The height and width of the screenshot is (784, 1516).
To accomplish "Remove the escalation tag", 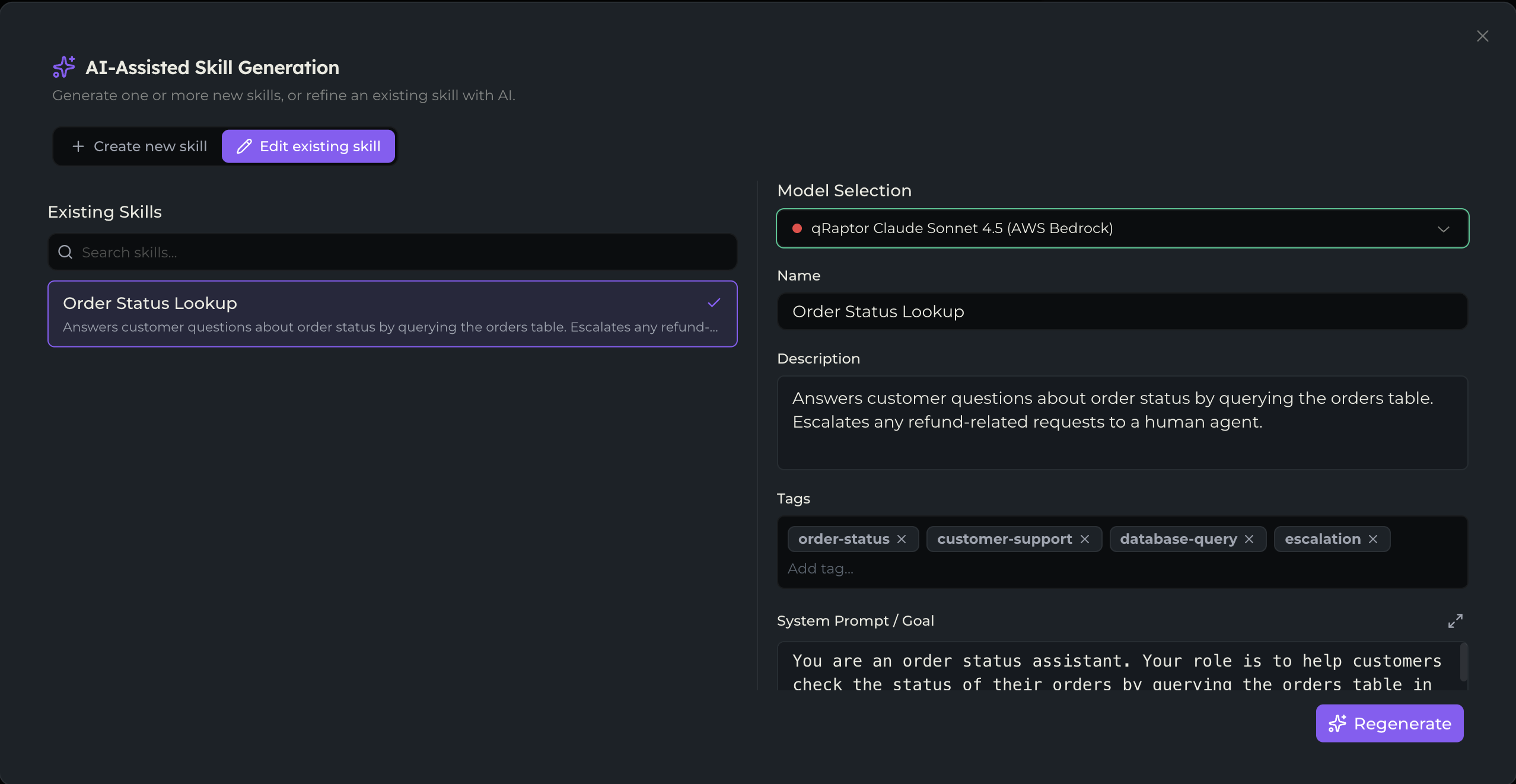I will [x=1373, y=539].
